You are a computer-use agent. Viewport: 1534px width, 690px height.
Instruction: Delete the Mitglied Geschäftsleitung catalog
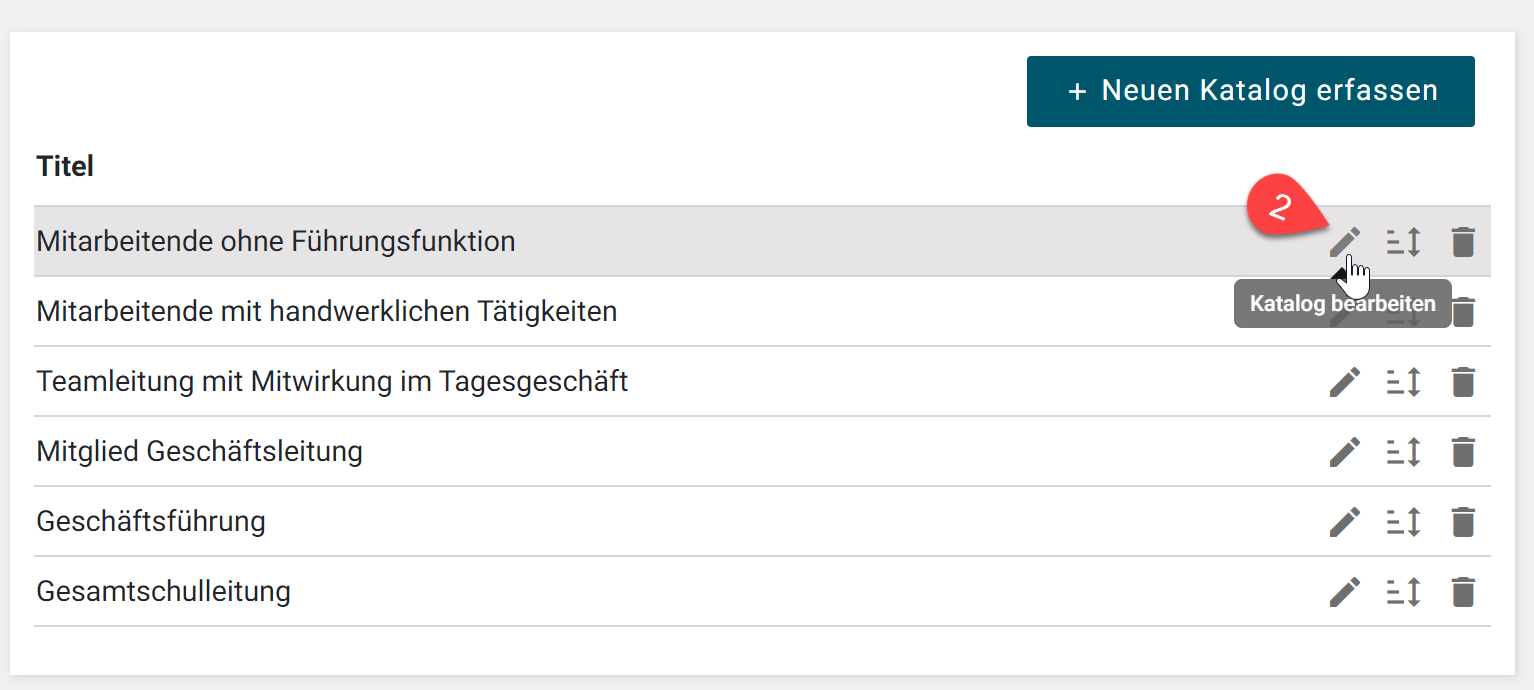point(1462,451)
